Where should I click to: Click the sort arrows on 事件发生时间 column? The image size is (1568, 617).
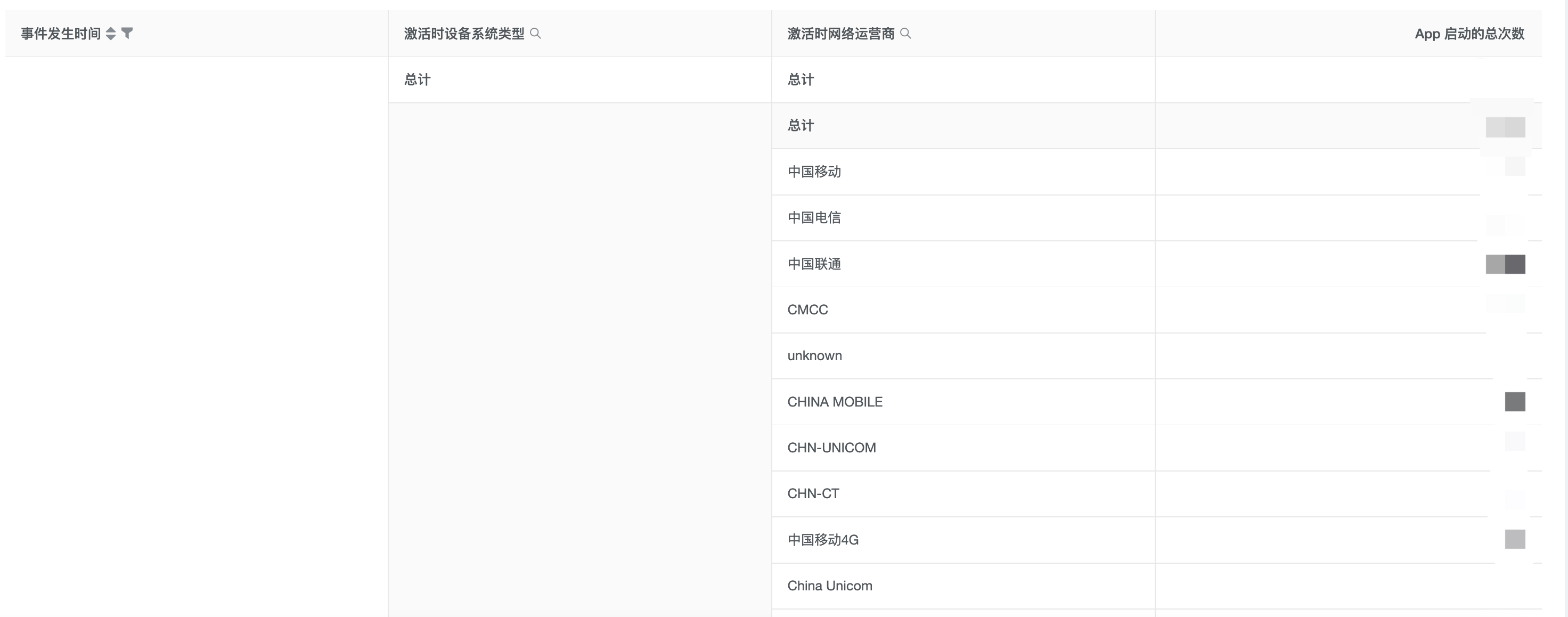point(110,34)
